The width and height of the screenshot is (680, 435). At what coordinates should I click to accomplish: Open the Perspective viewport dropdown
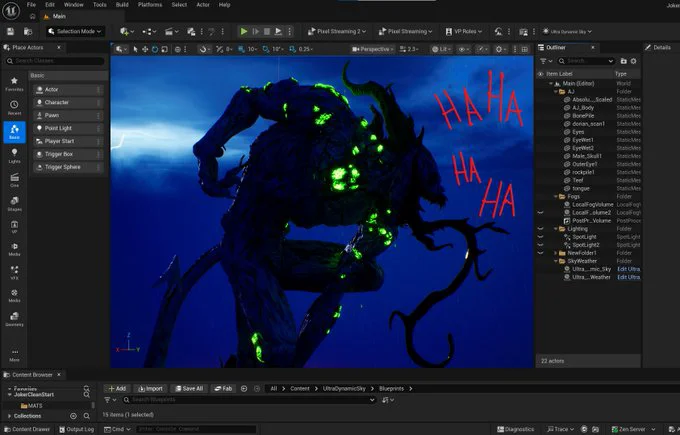coord(372,49)
